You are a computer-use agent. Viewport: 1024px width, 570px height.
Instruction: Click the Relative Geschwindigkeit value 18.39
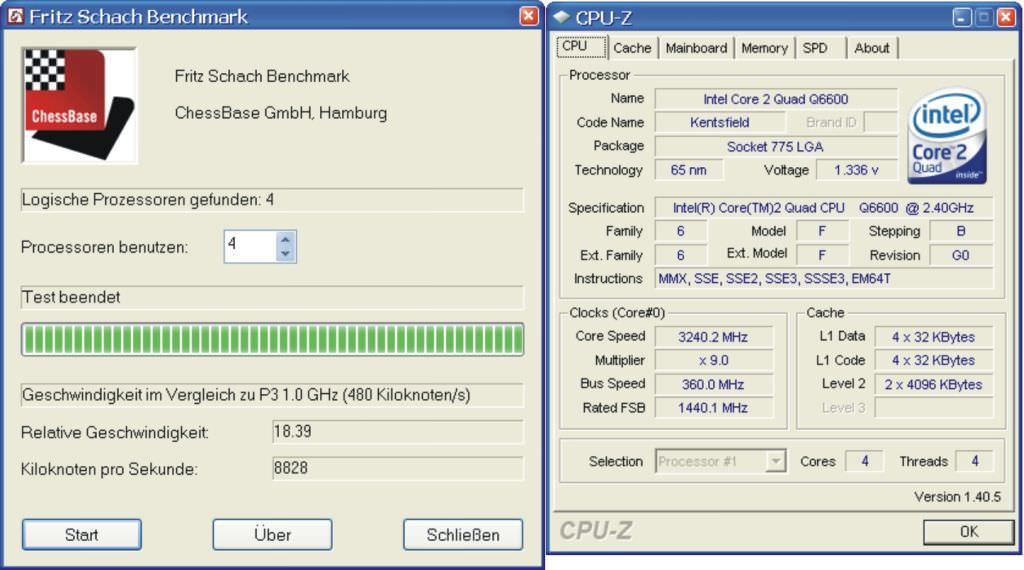[x=398, y=432]
